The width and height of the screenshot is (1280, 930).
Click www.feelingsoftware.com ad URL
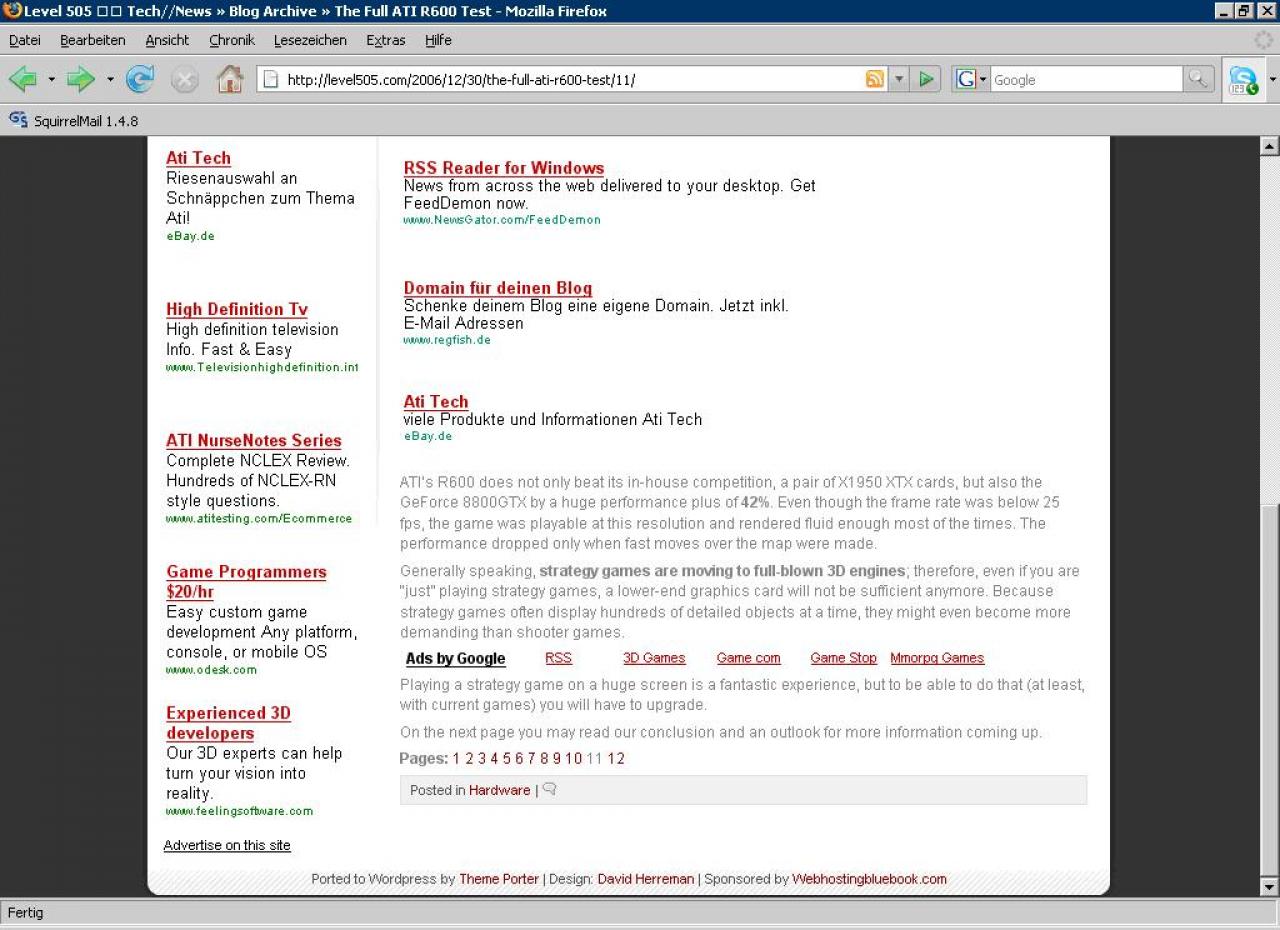239,811
